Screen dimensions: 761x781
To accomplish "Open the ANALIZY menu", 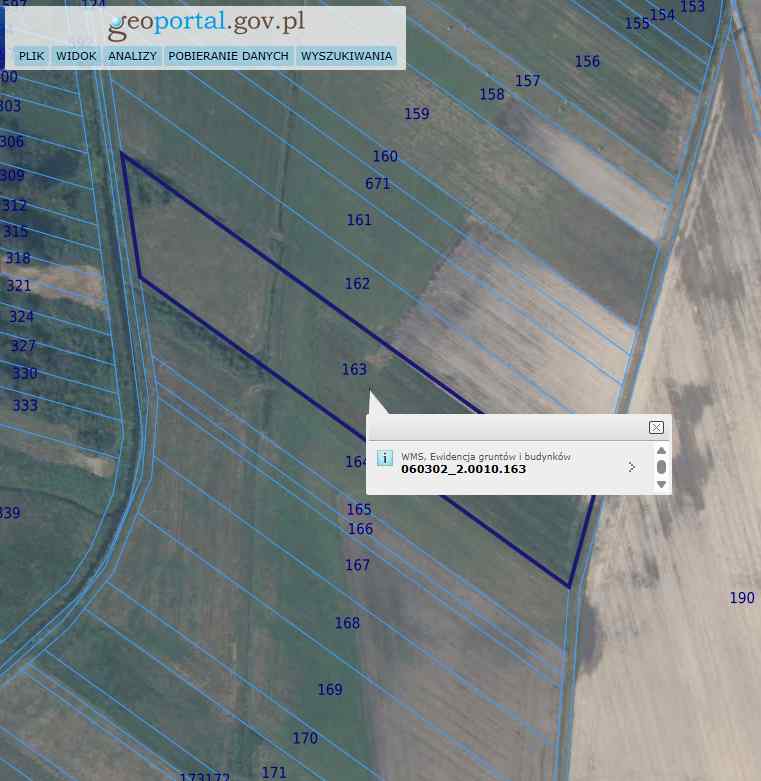I will (132, 56).
